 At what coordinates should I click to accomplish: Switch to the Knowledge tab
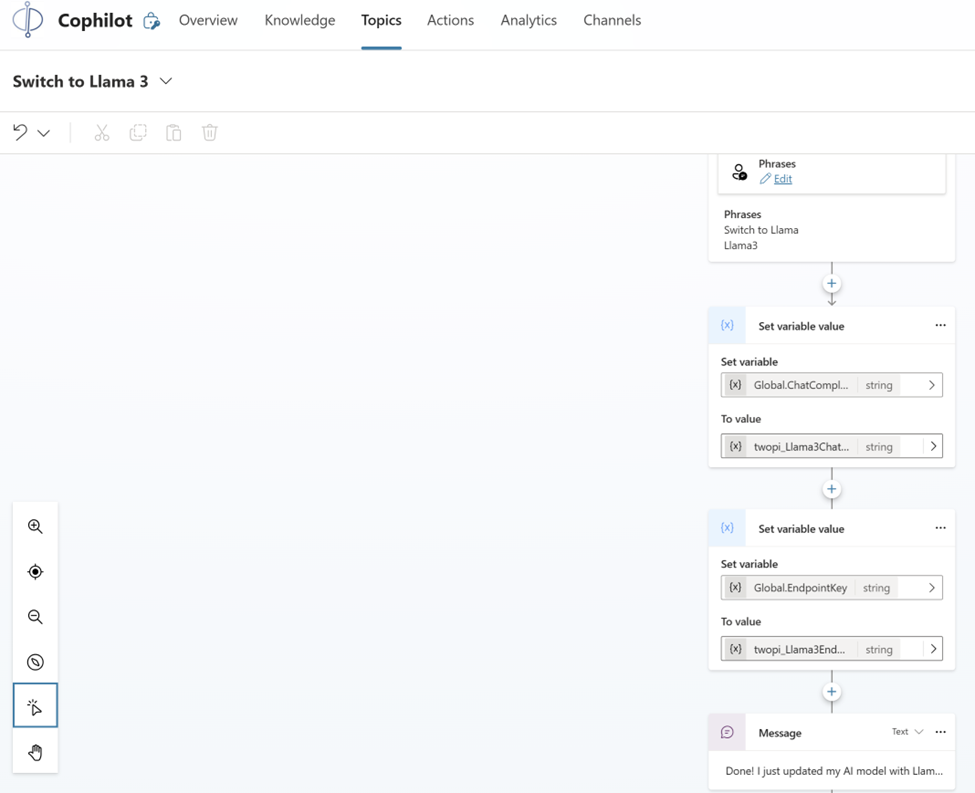point(300,20)
